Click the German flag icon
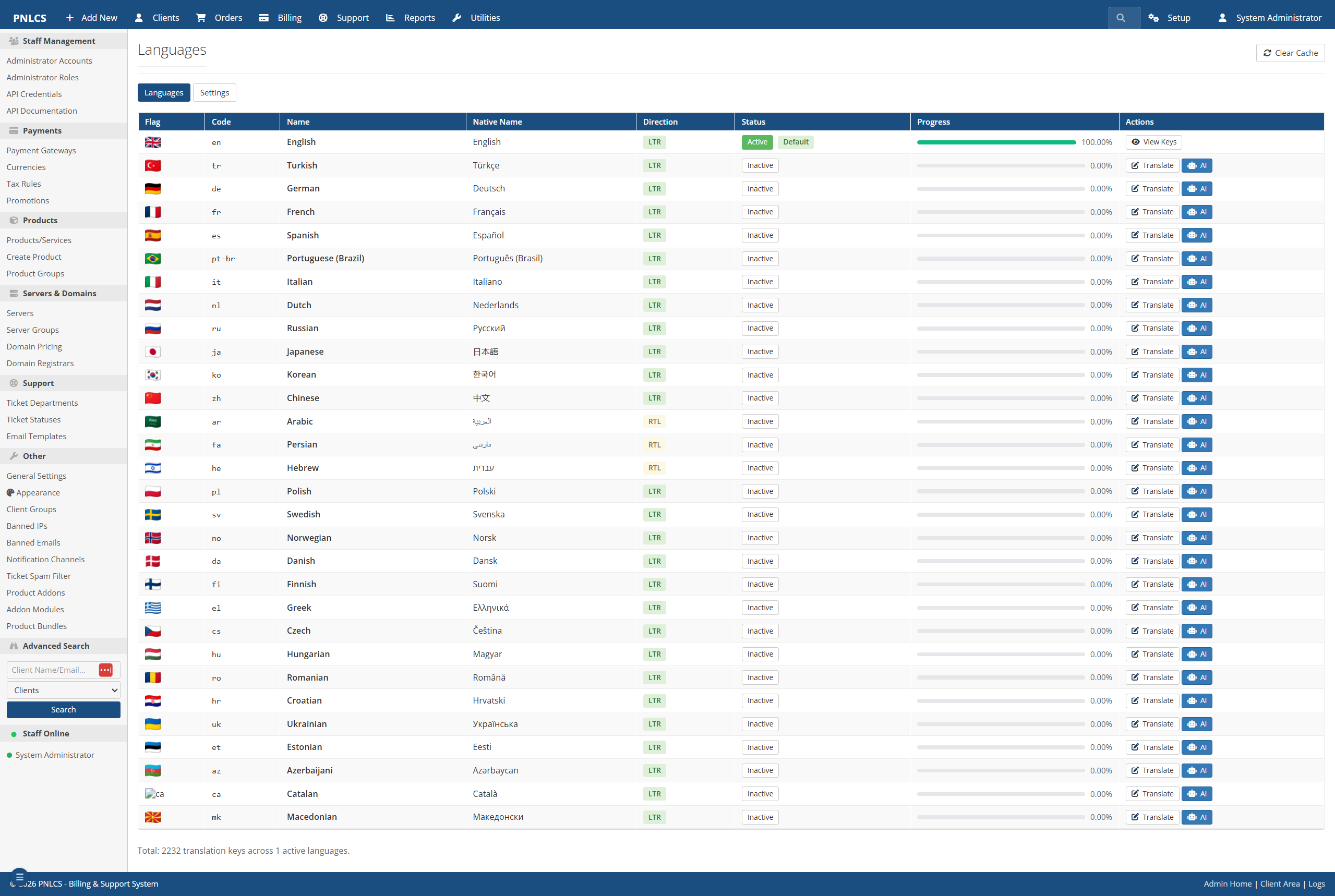Screen dimensions: 1335x896 click(152, 189)
